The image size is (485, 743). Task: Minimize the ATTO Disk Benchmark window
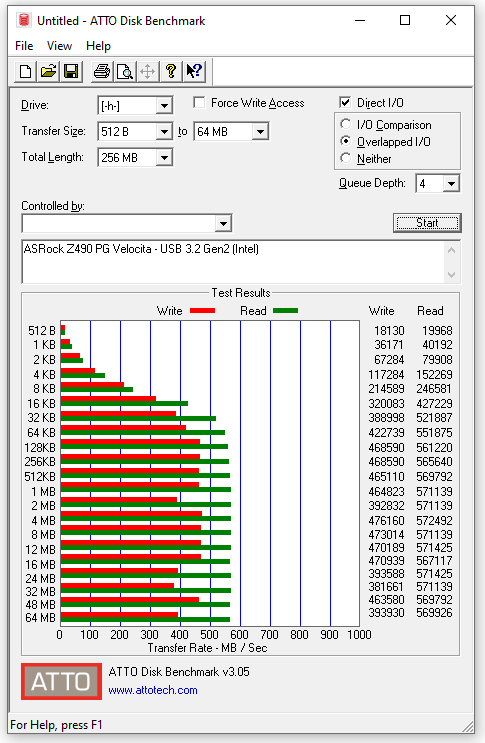coord(360,20)
